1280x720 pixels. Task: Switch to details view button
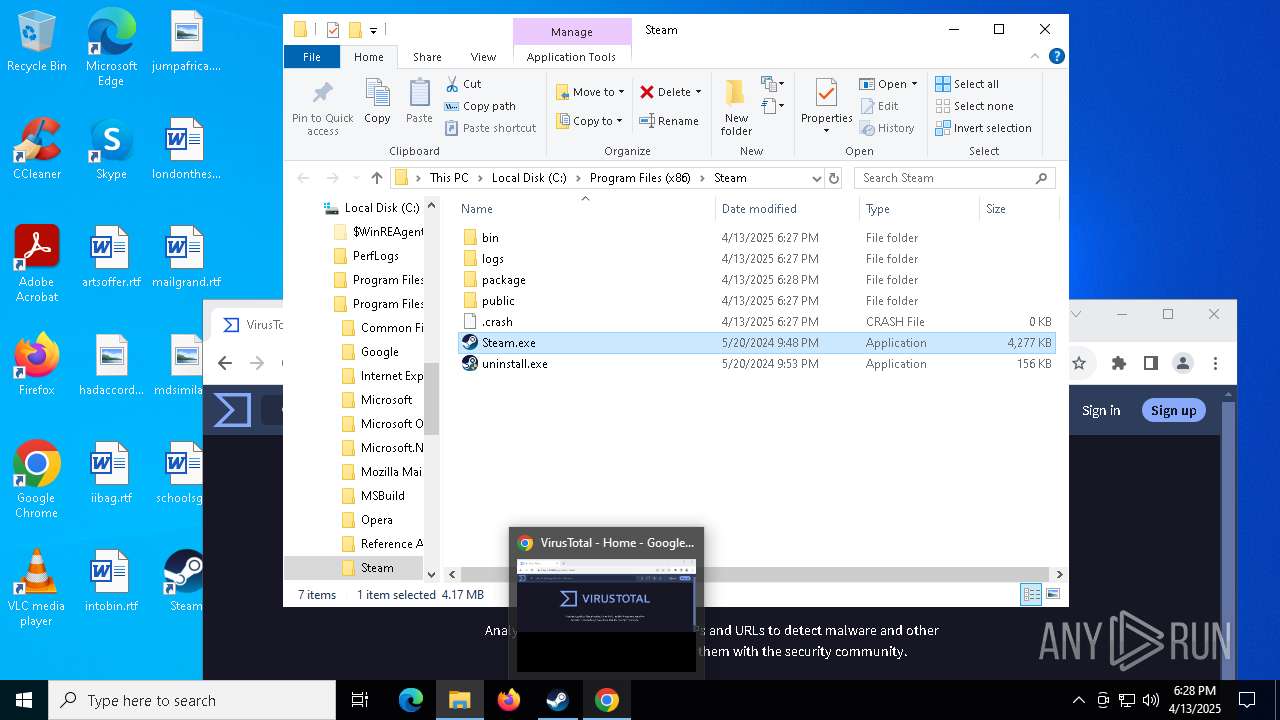pyautogui.click(x=1031, y=595)
